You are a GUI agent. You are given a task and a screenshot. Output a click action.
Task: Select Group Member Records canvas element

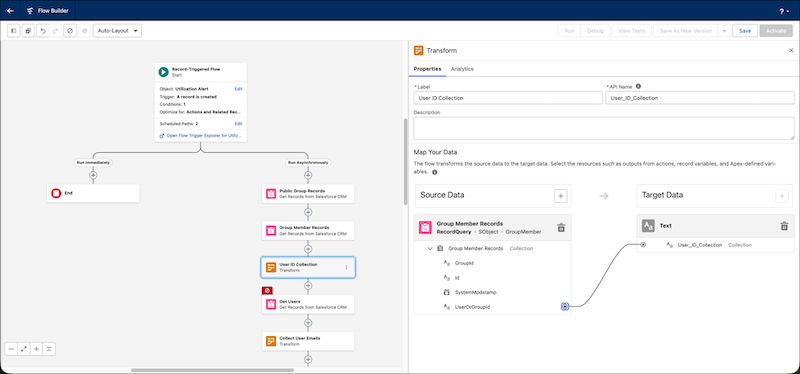click(x=308, y=230)
